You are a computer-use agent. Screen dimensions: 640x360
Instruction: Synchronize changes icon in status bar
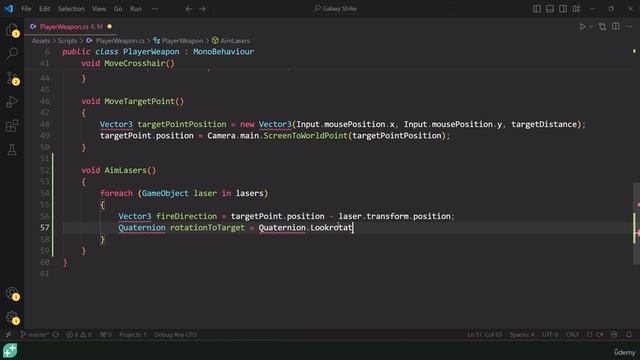click(x=56, y=335)
